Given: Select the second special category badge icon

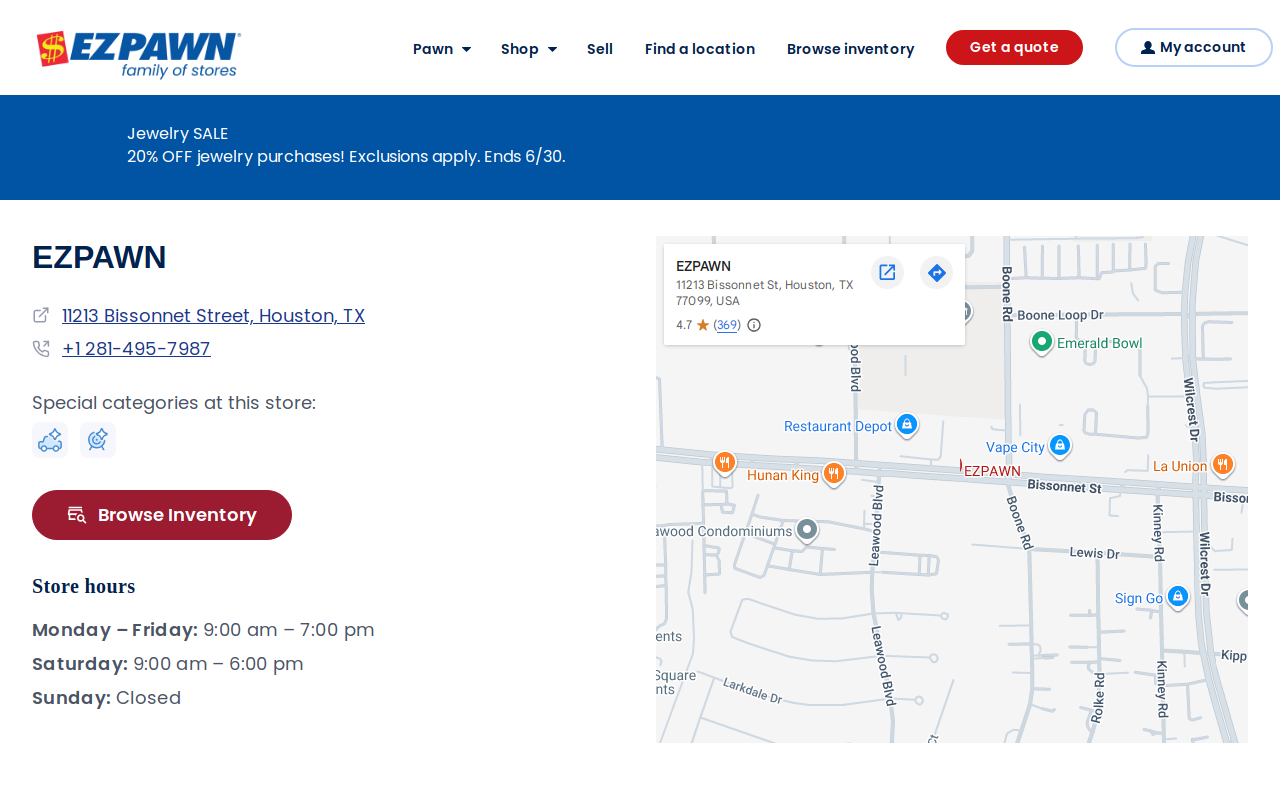Looking at the screenshot, I should (x=98, y=440).
